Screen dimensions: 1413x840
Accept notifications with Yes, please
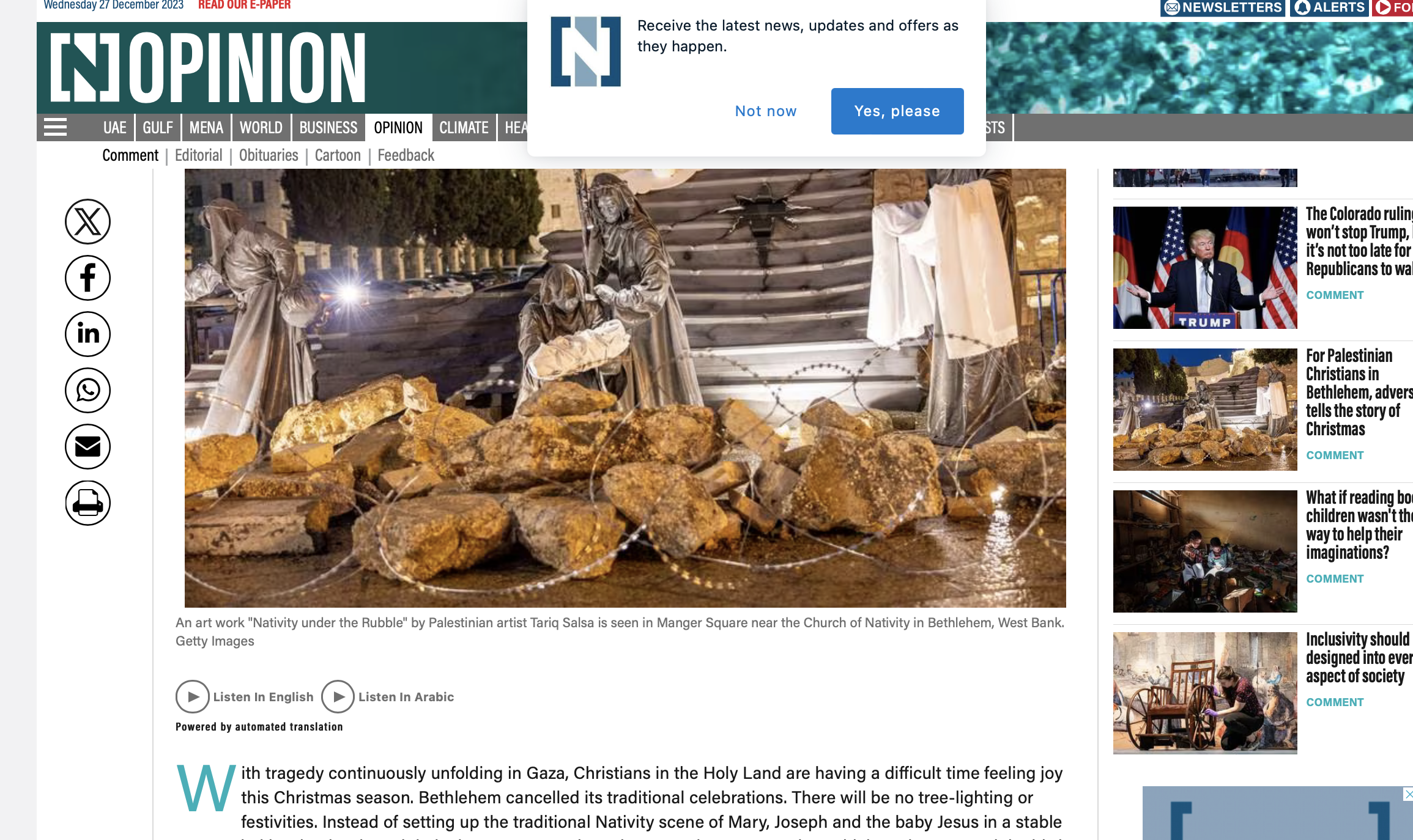click(897, 111)
